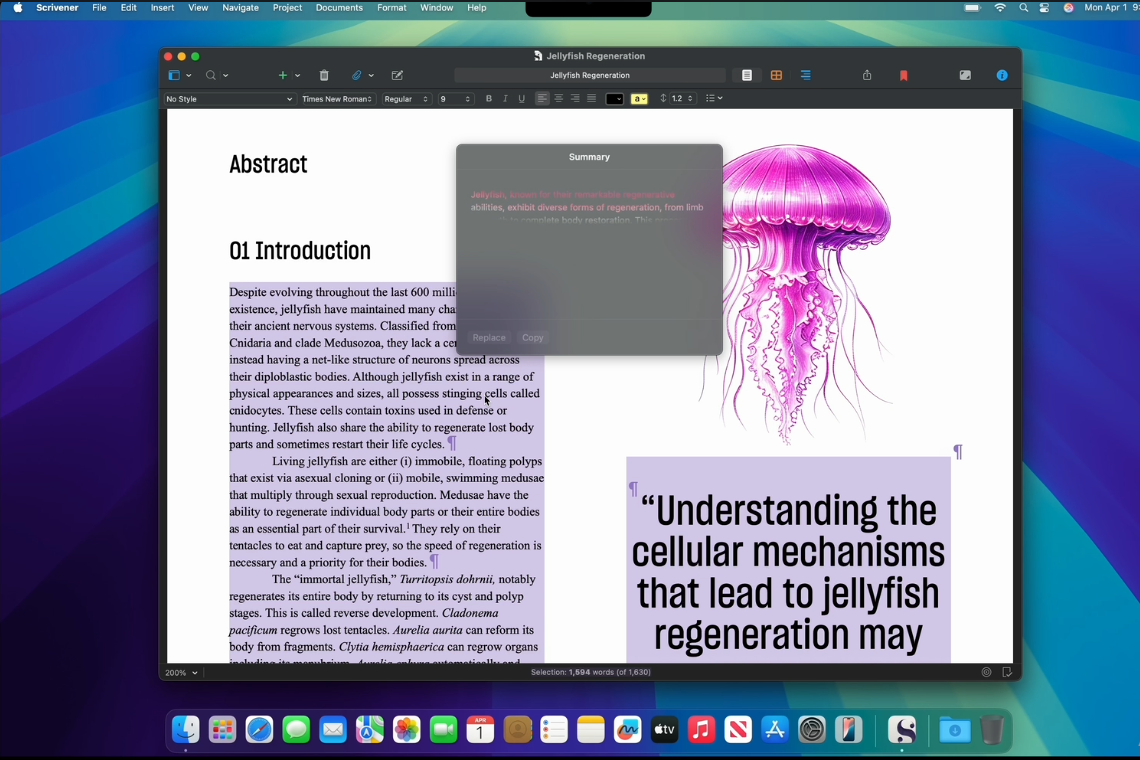Image resolution: width=1140 pixels, height=760 pixels.
Task: Click the share/compile export icon
Action: pos(867,75)
